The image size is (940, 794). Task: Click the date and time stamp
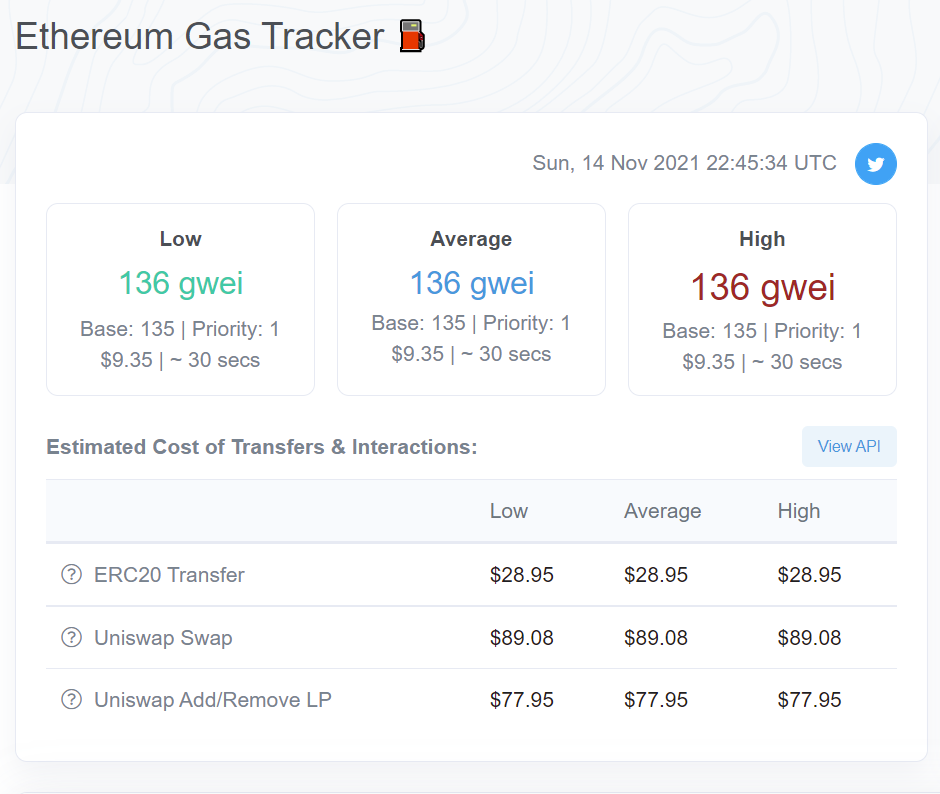pyautogui.click(x=684, y=163)
